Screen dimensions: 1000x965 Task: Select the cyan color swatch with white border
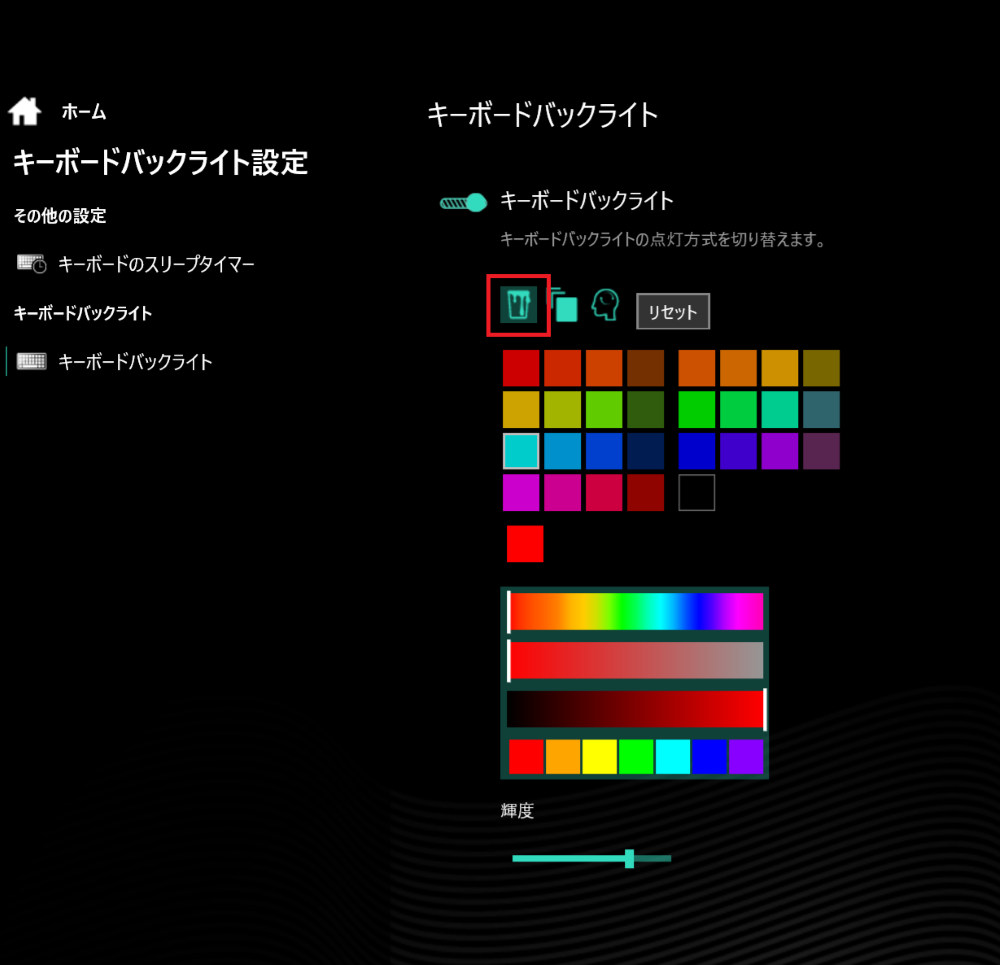pos(523,451)
